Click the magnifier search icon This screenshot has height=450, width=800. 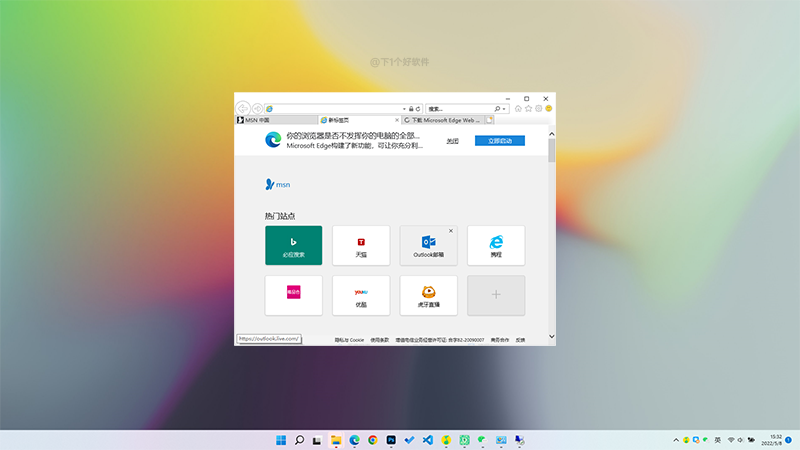tap(497, 109)
